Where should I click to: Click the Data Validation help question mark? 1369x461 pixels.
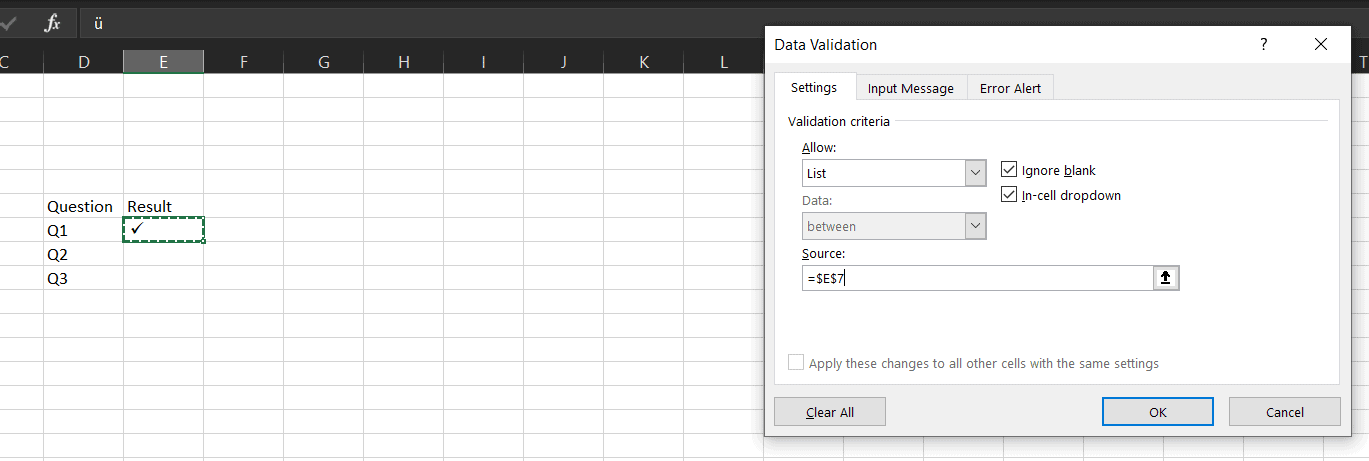coord(1264,44)
